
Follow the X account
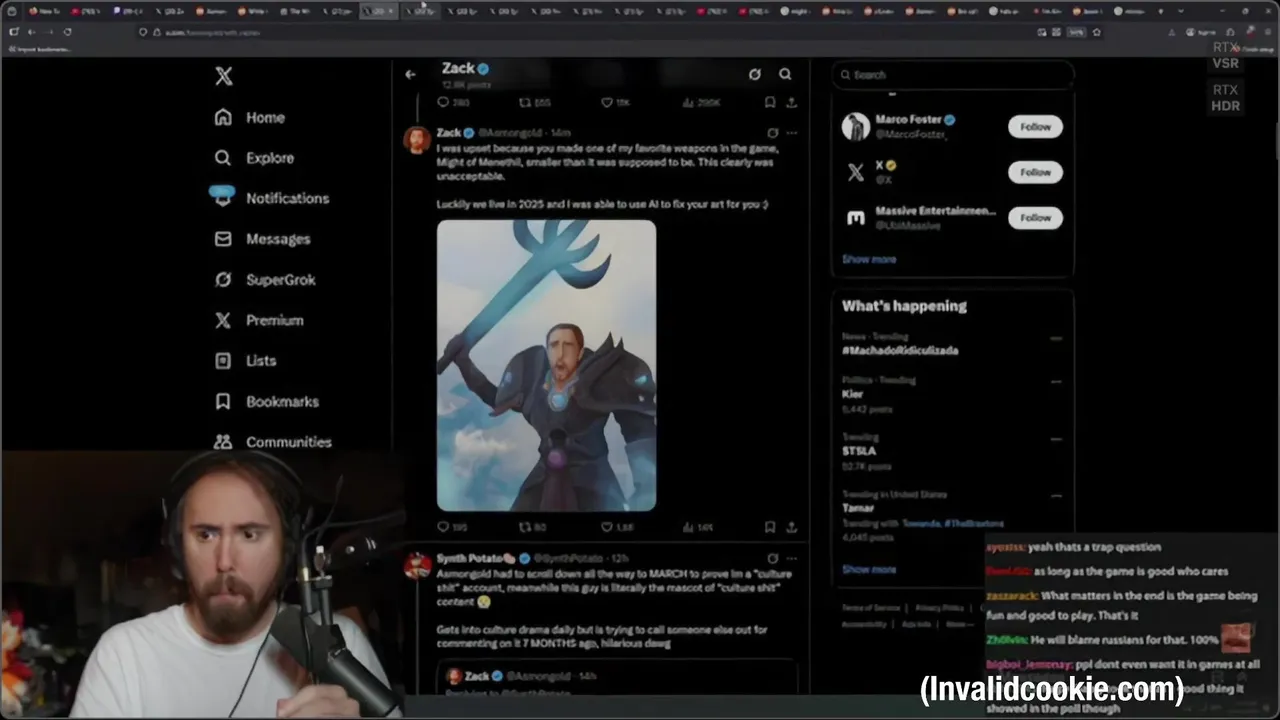[x=1035, y=172]
